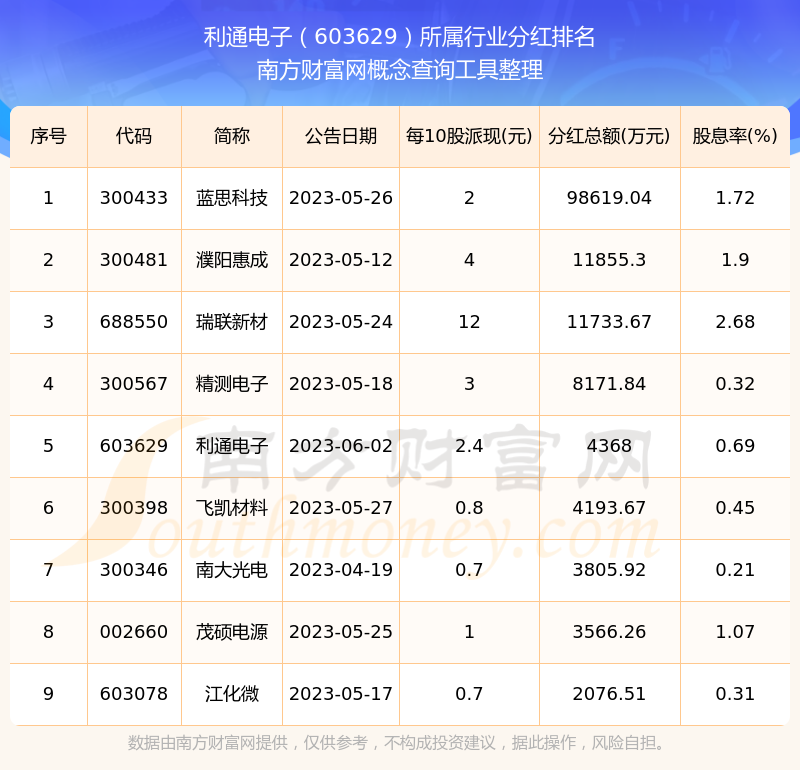Image resolution: width=800 pixels, height=770 pixels.
Task: Click total dividend 2076.51
Action: point(609,694)
